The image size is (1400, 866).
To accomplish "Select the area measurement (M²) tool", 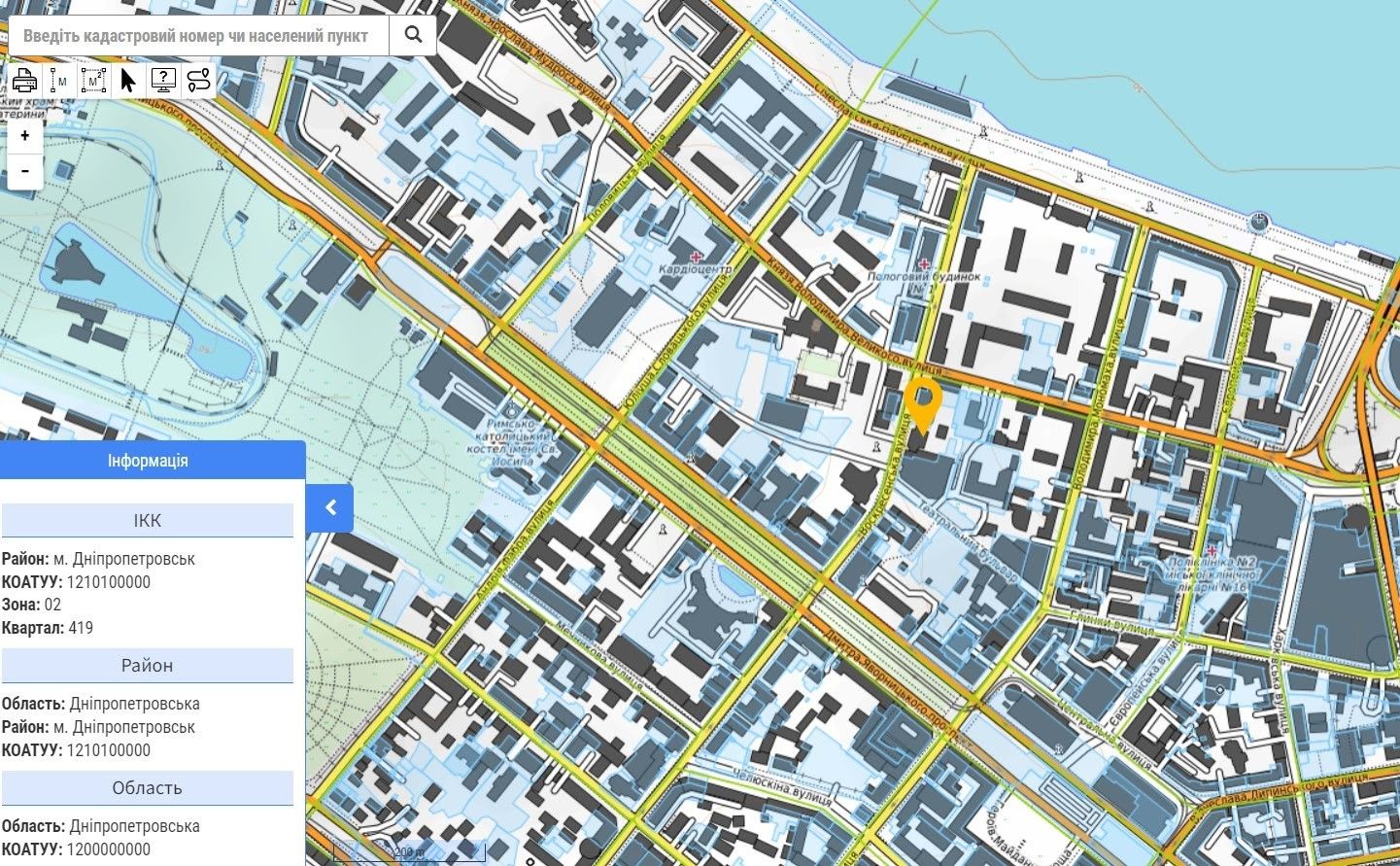I will point(93,81).
